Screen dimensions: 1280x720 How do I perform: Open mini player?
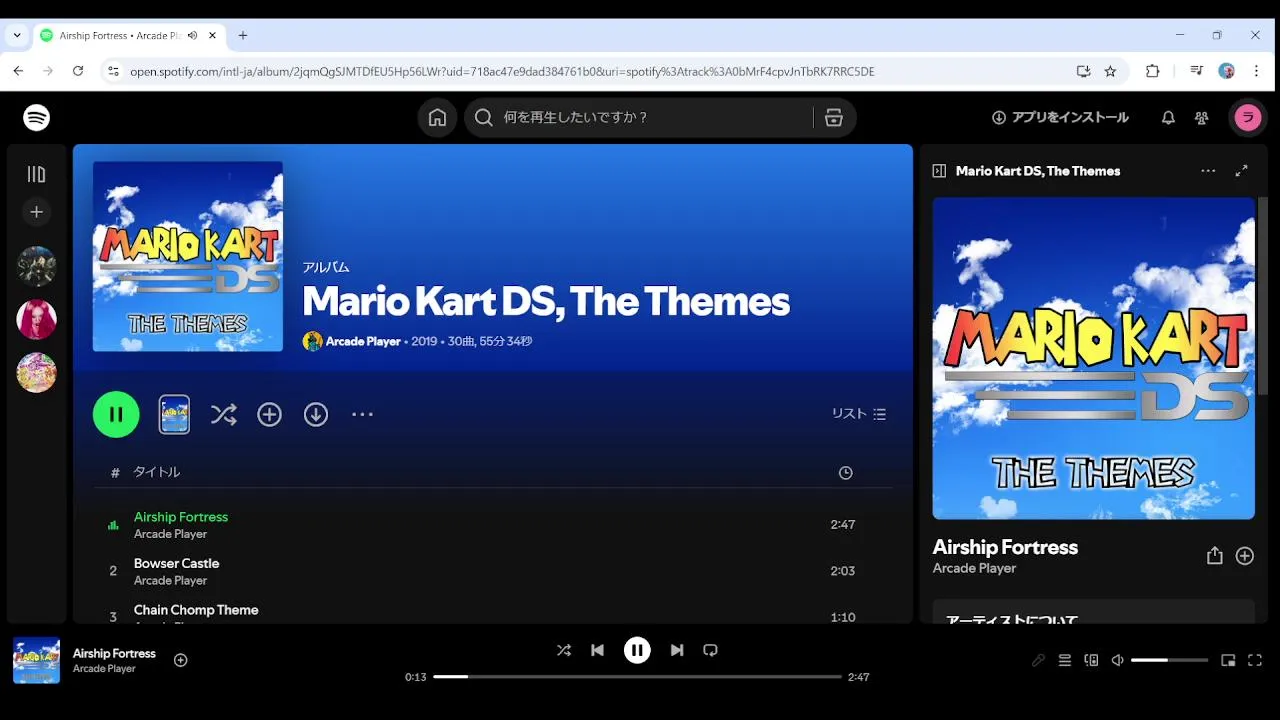(1228, 660)
